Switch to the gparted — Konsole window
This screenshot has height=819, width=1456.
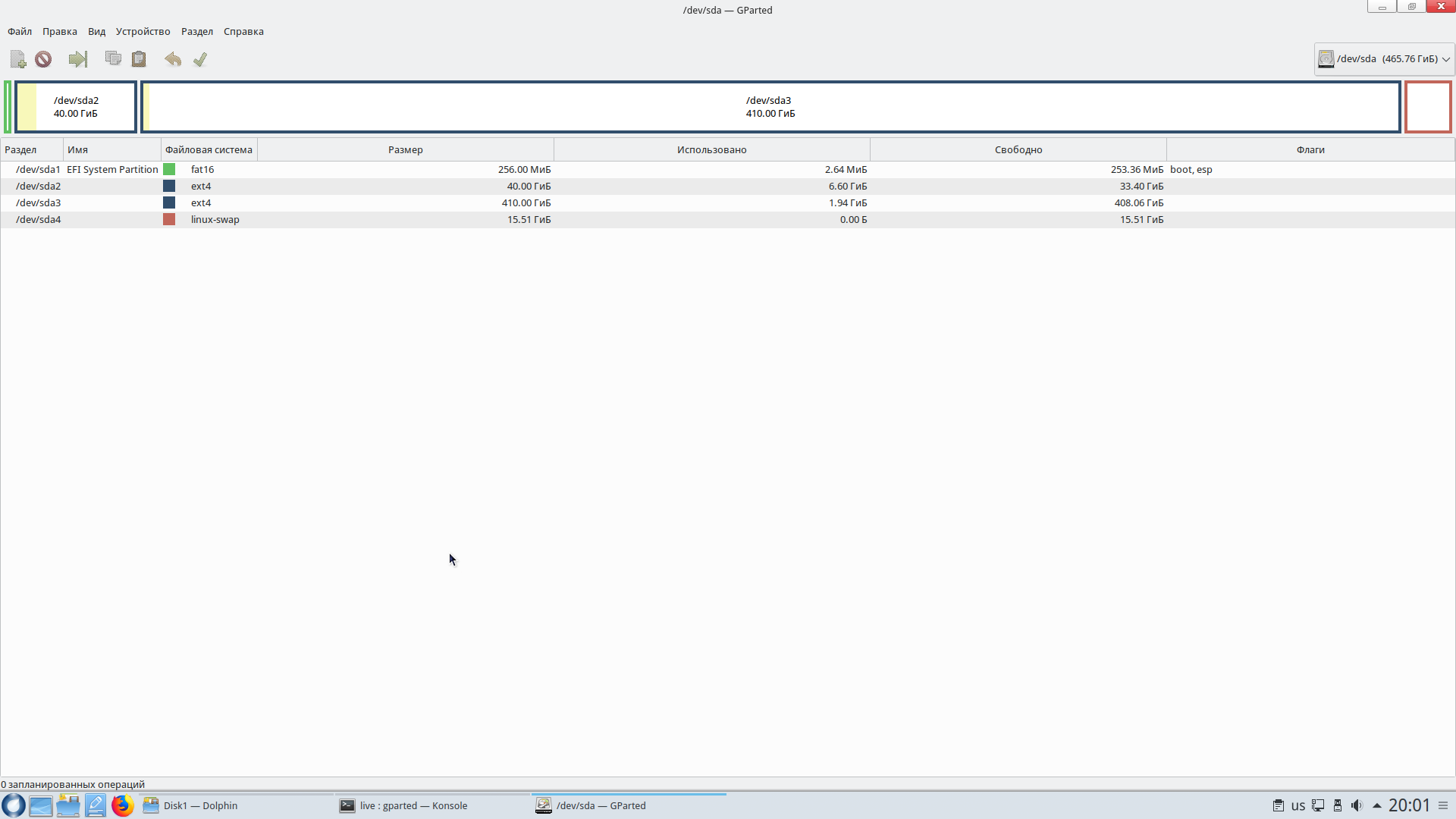tap(433, 805)
